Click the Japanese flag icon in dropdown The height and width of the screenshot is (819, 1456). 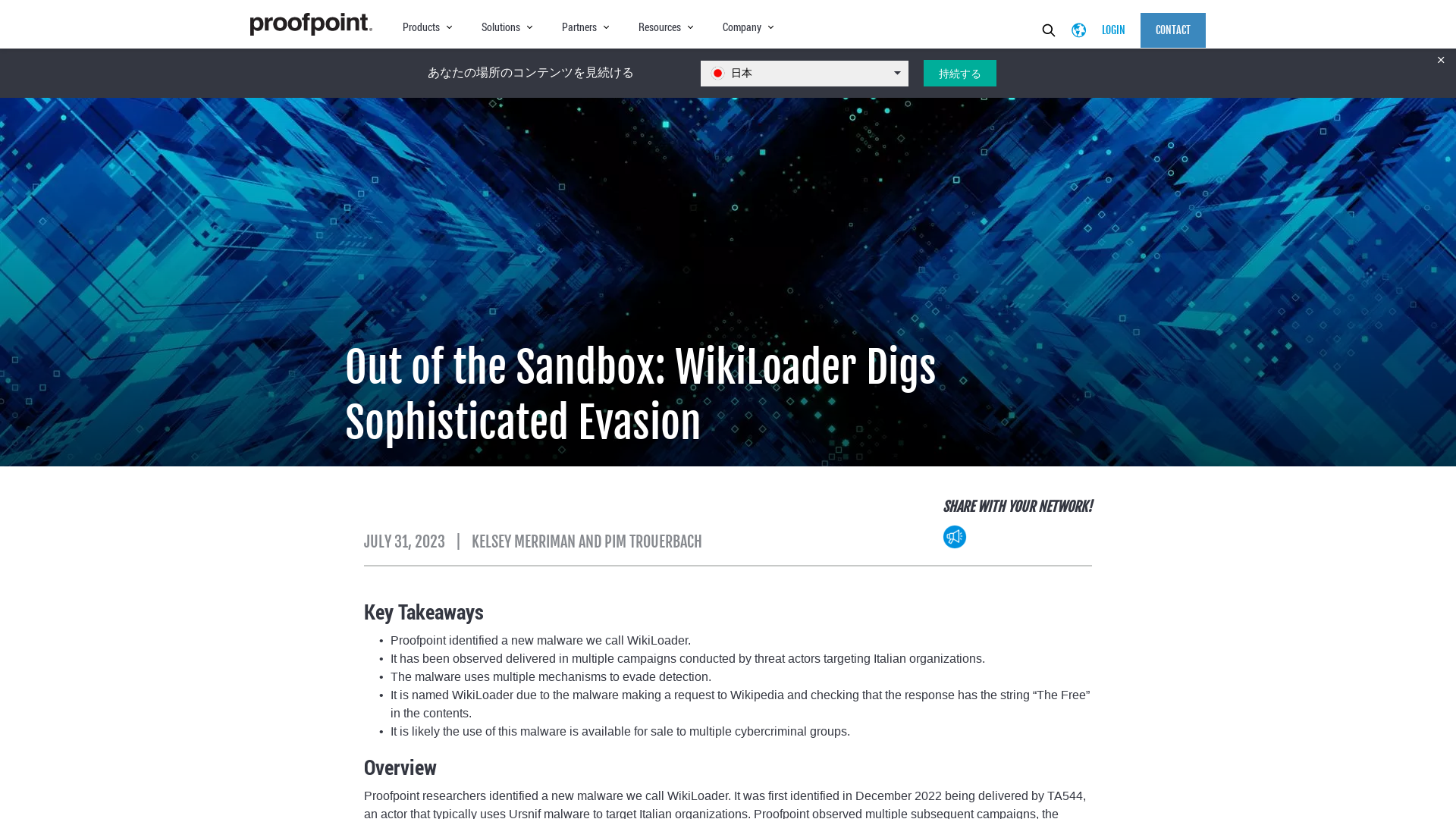[x=717, y=73]
